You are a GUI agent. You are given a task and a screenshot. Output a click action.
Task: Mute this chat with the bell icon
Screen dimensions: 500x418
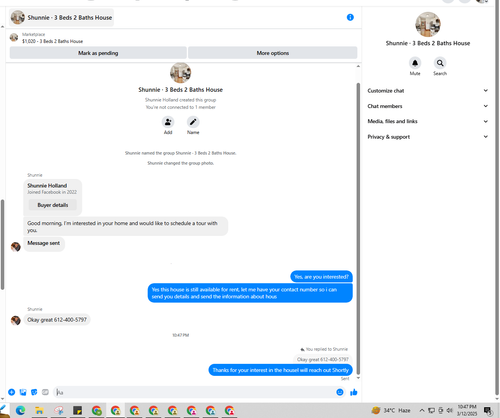[415, 63]
